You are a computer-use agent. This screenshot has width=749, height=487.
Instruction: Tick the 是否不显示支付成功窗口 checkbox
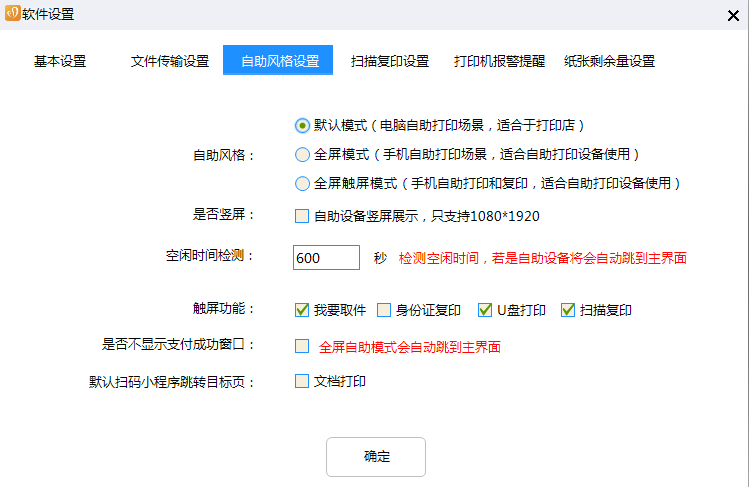(302, 346)
